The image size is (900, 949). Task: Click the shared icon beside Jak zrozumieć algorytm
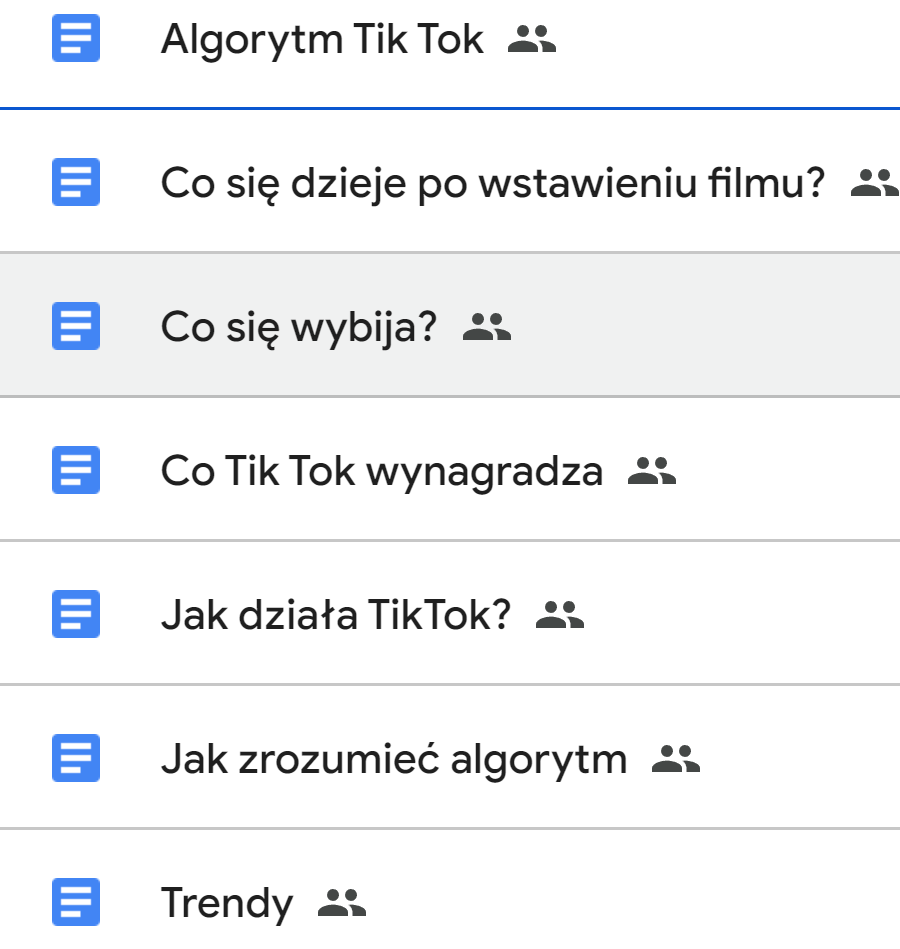[676, 760]
